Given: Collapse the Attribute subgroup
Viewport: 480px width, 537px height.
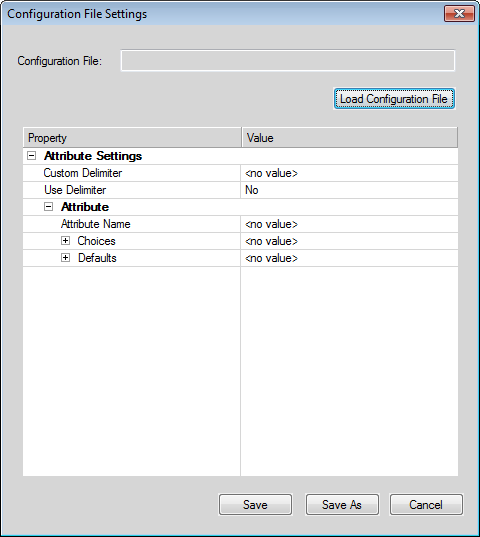Looking at the screenshot, I should coord(49,207).
